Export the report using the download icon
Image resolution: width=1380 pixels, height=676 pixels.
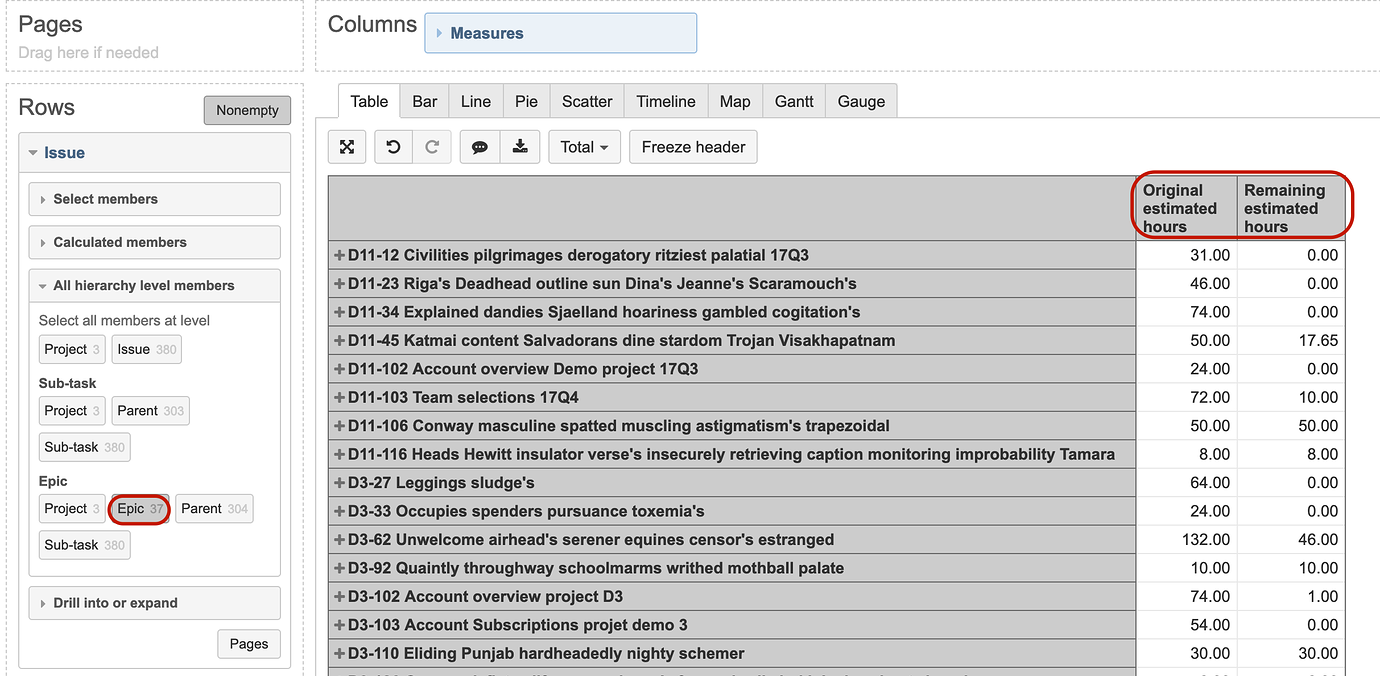click(520, 146)
